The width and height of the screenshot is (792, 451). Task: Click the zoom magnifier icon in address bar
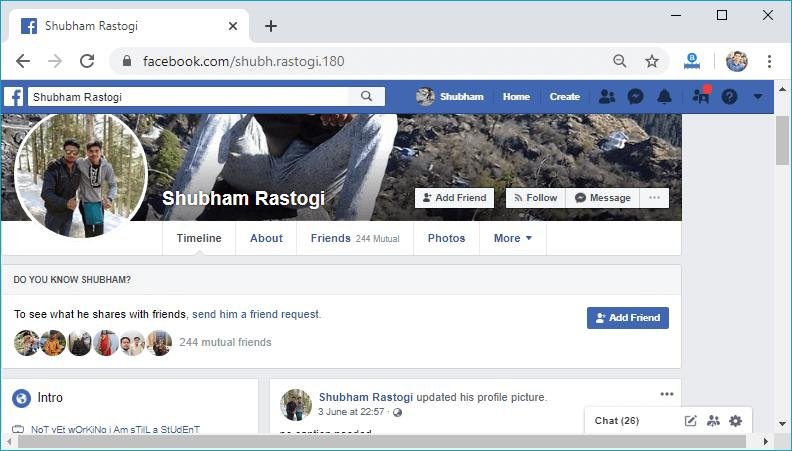(x=620, y=61)
